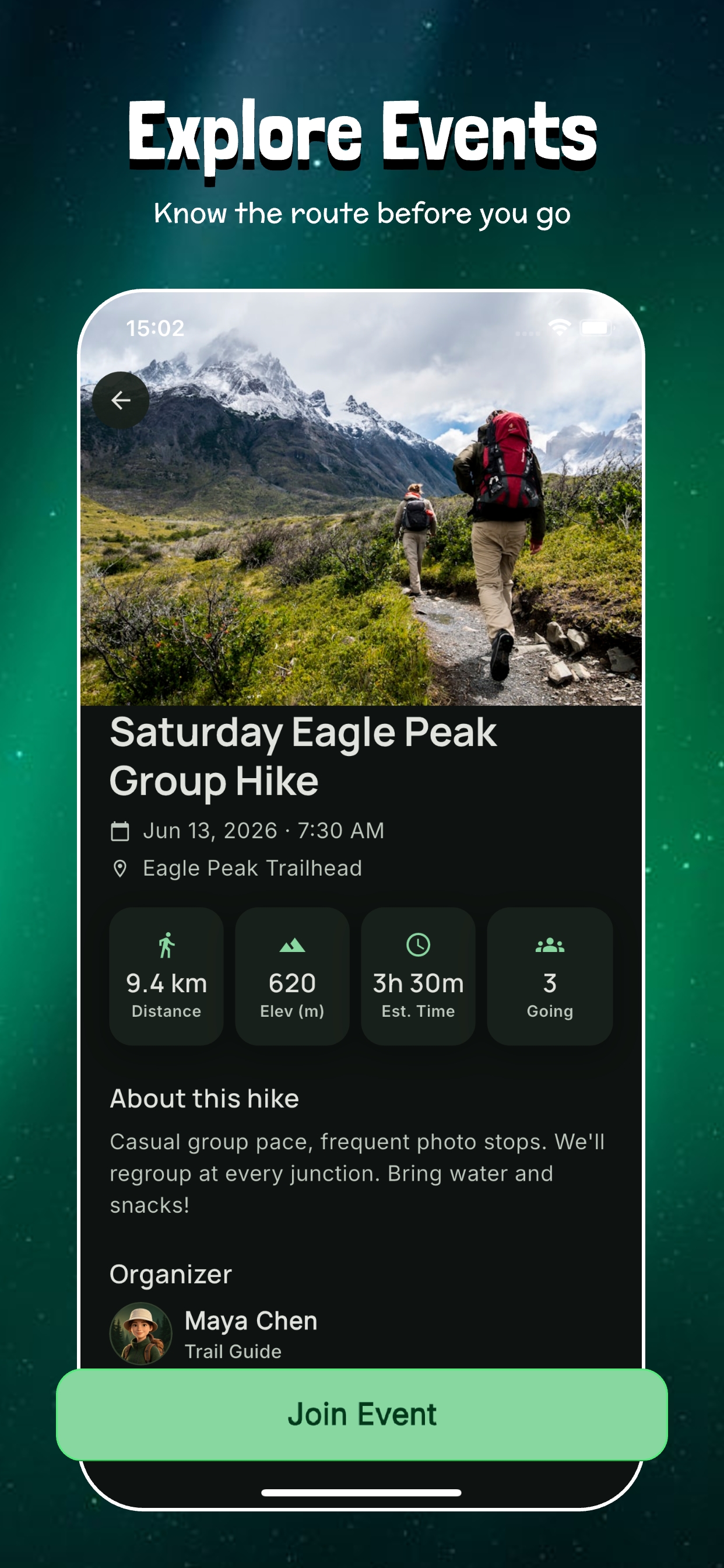Tap the hiker icon above Distance

tap(166, 944)
